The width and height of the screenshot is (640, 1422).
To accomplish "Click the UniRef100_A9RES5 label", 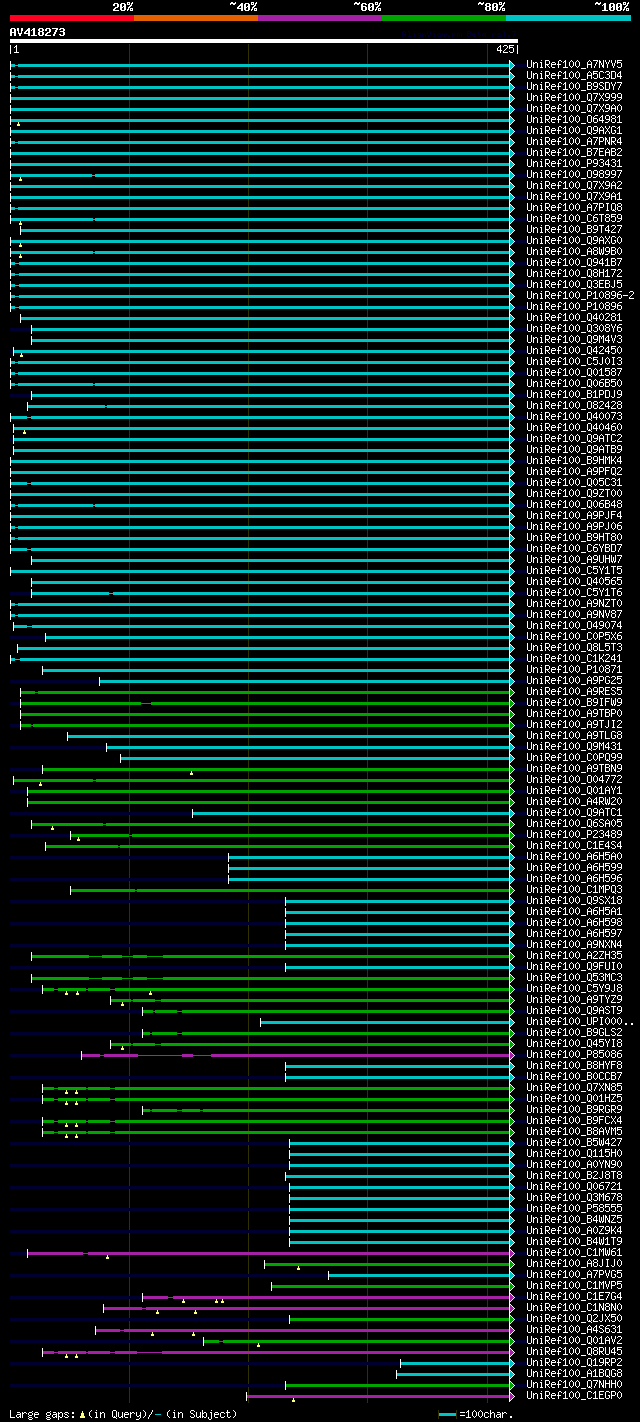I will click(x=574, y=691).
